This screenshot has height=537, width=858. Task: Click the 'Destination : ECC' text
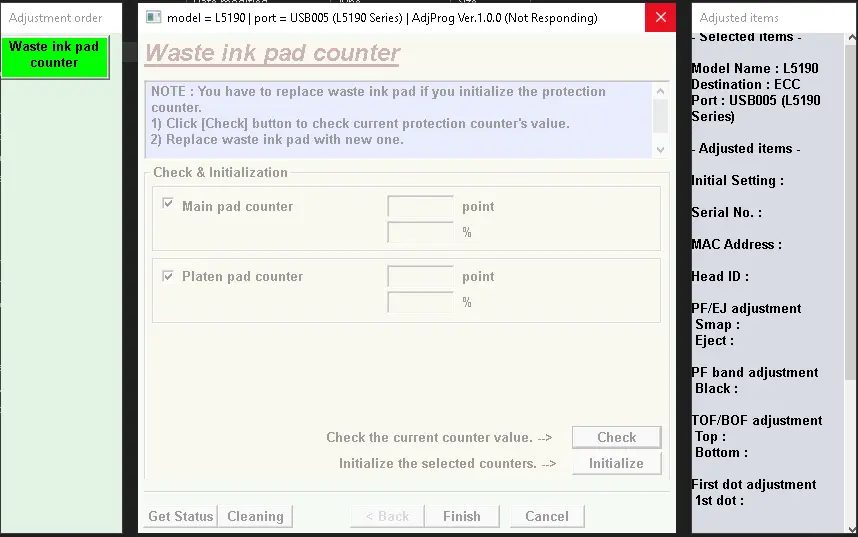click(x=745, y=84)
